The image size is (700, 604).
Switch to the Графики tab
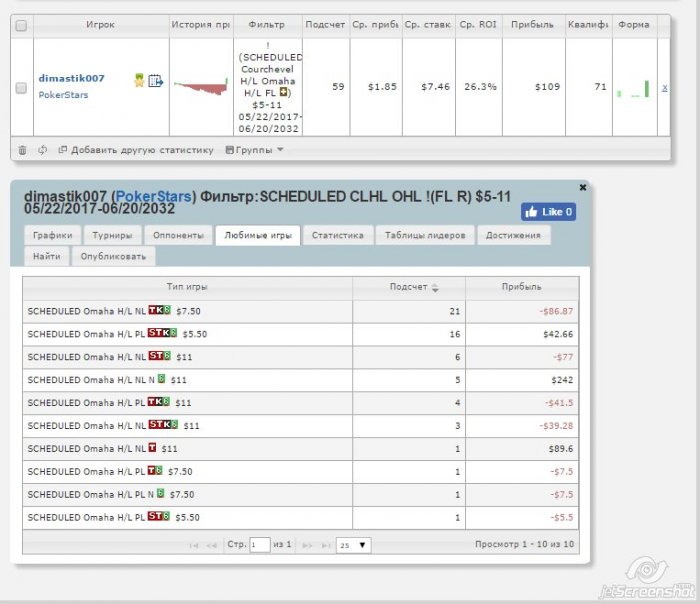pyautogui.click(x=52, y=235)
